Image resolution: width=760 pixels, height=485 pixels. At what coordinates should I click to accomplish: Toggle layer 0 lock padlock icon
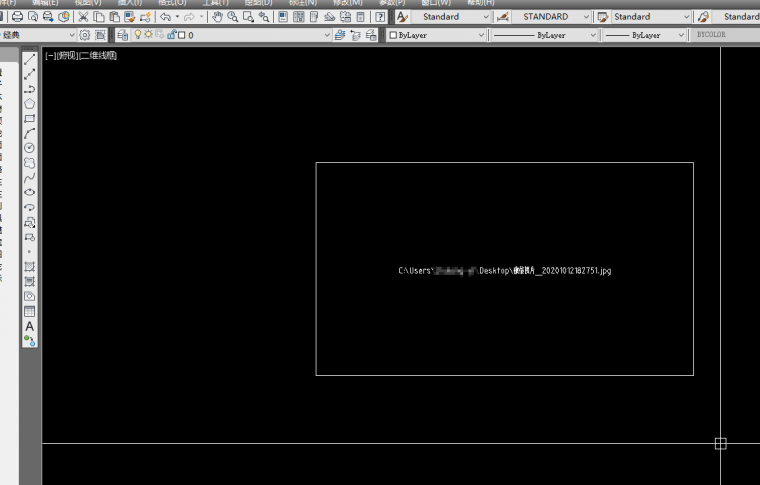point(171,35)
